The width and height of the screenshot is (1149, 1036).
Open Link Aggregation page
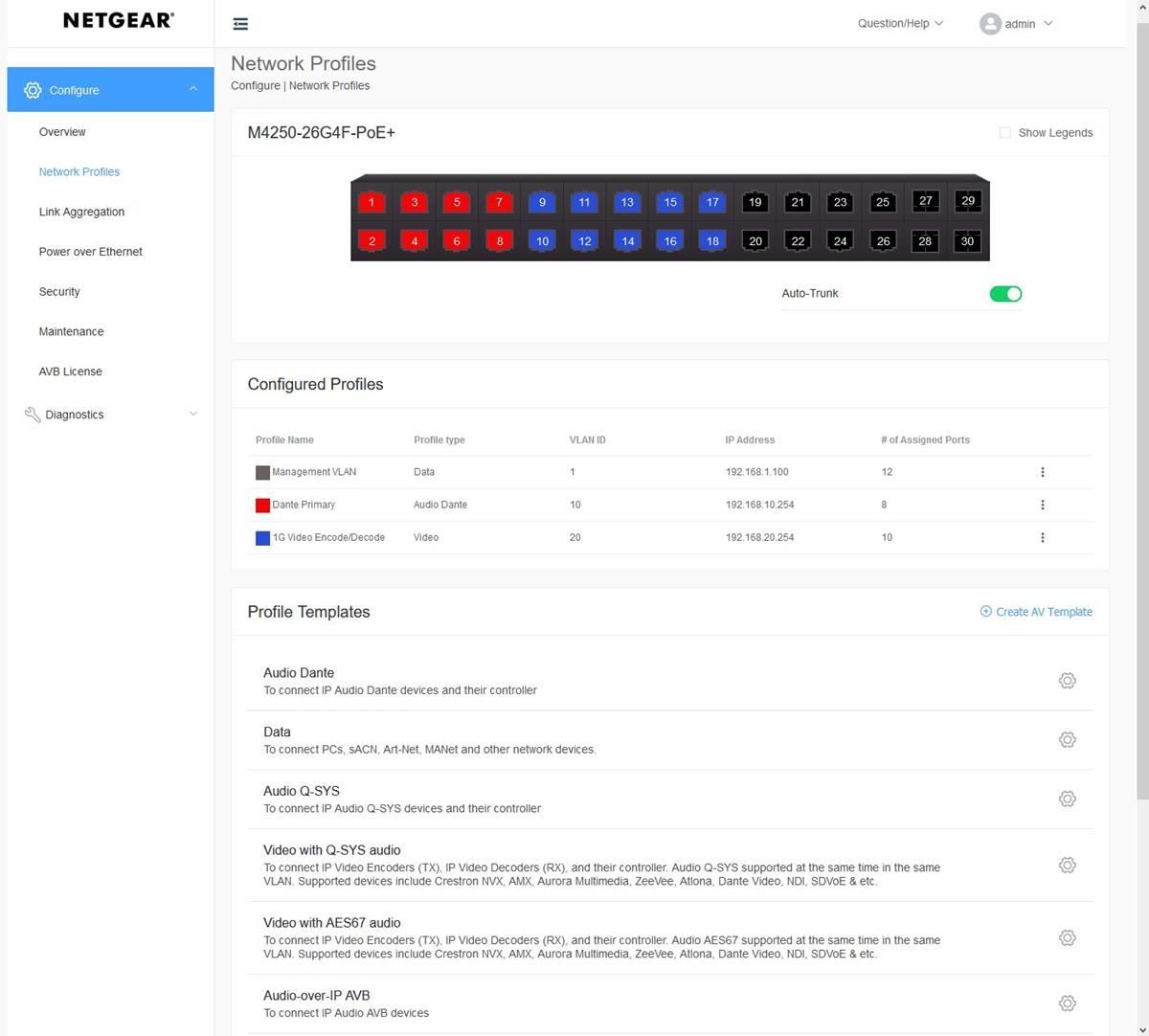81,212
